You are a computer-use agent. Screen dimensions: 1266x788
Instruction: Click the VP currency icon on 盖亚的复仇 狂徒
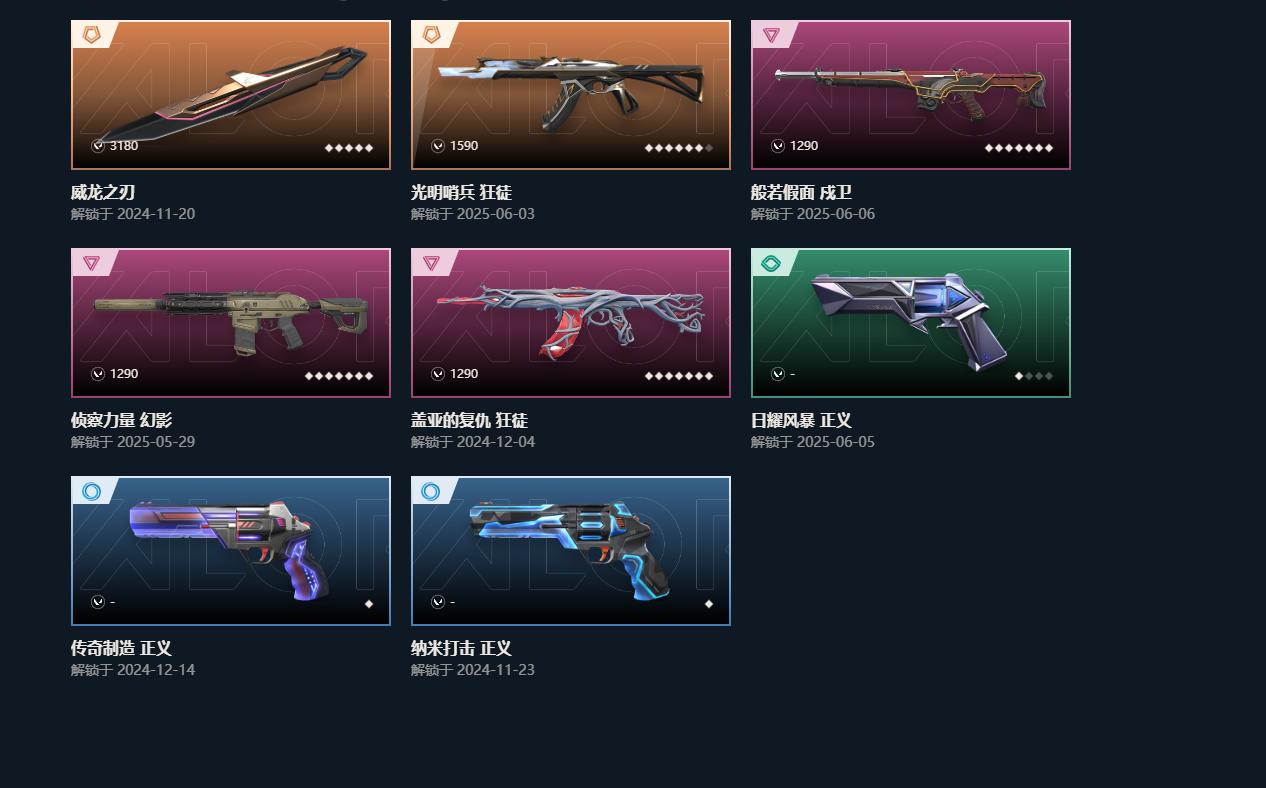coord(438,374)
